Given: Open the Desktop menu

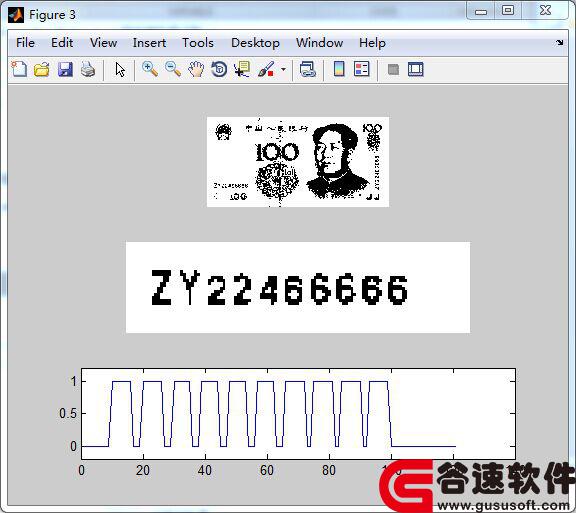Looking at the screenshot, I should [x=255, y=43].
